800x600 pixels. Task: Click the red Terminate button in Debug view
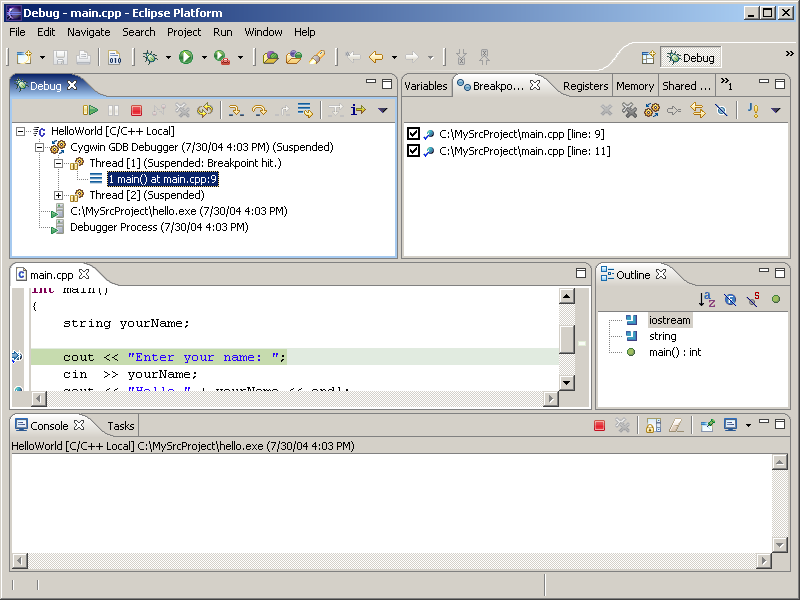point(136,111)
